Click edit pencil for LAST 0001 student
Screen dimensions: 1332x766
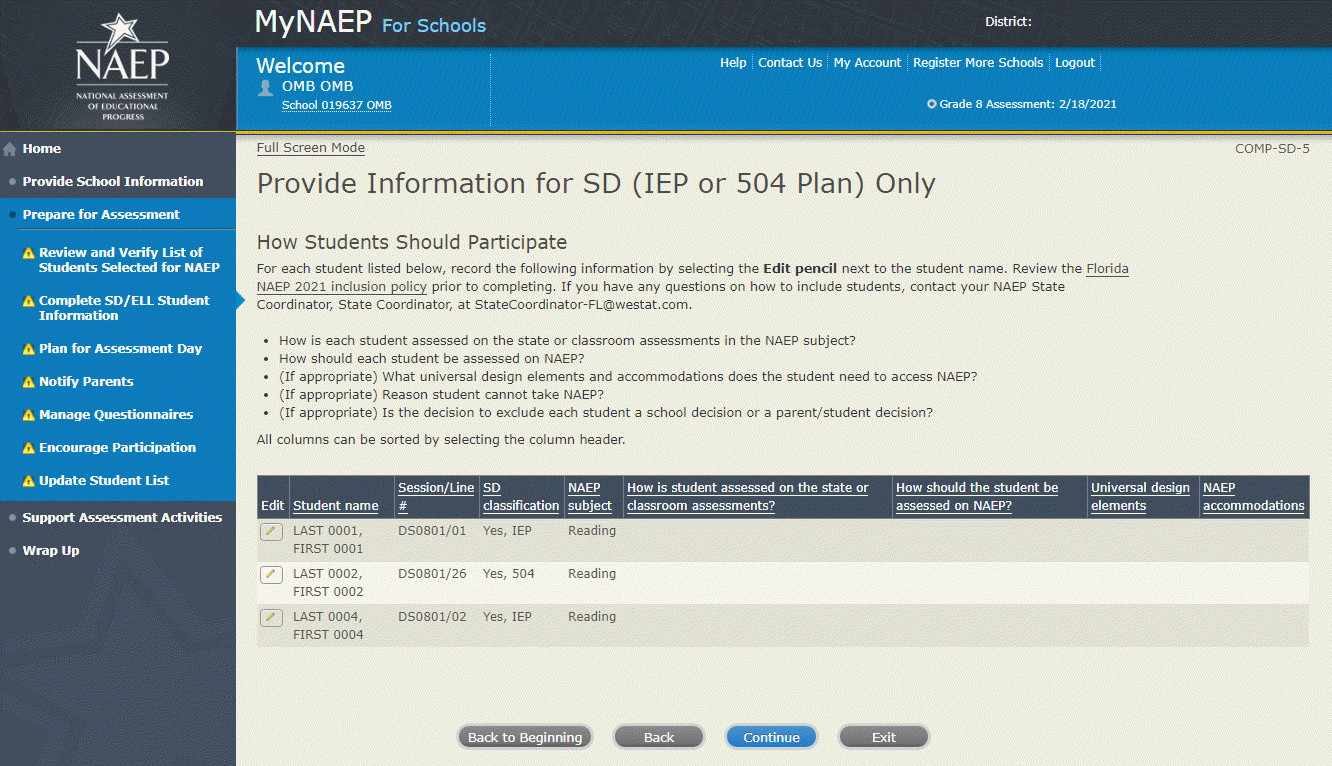271,531
